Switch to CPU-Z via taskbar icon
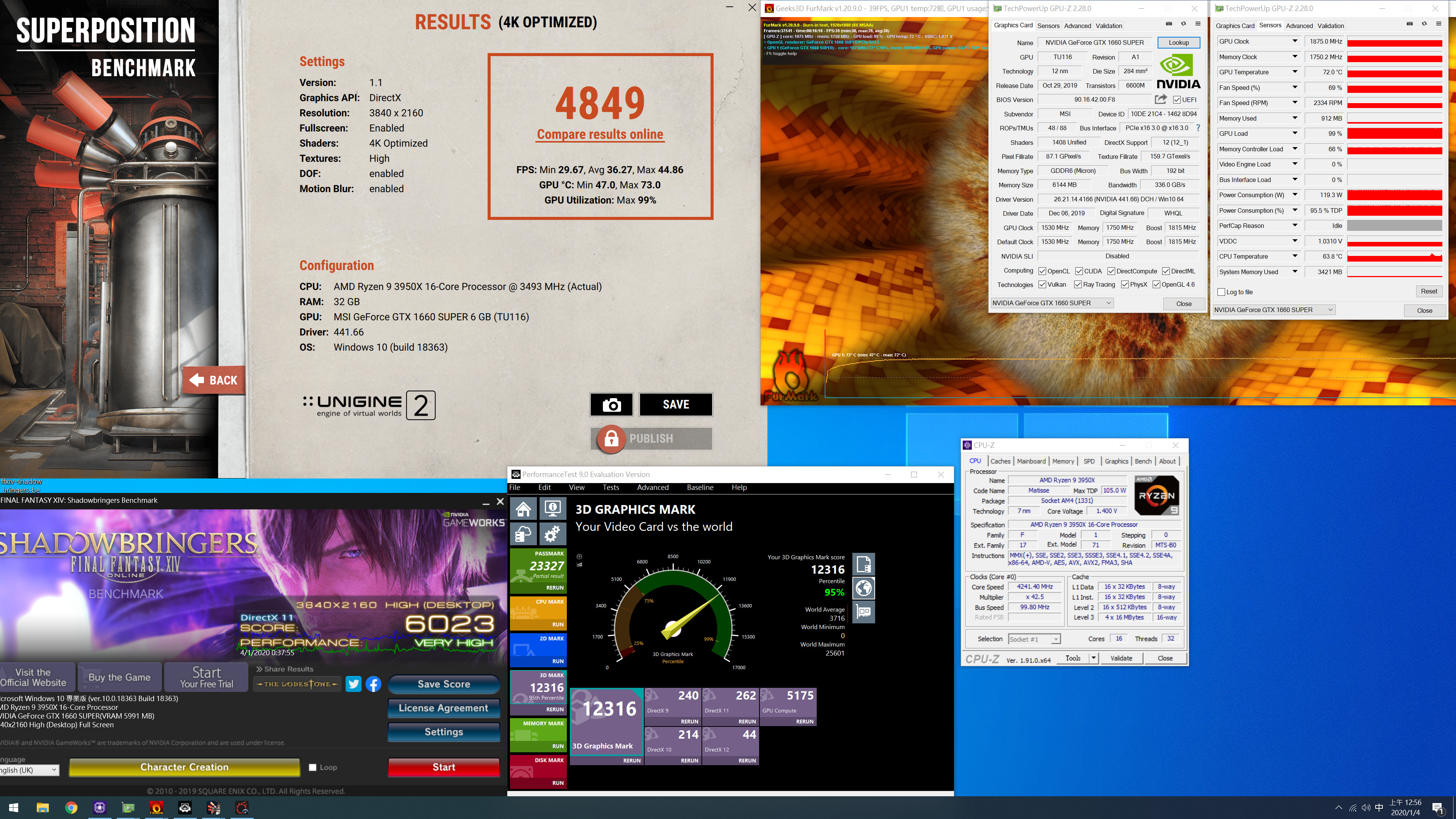 (x=99, y=808)
